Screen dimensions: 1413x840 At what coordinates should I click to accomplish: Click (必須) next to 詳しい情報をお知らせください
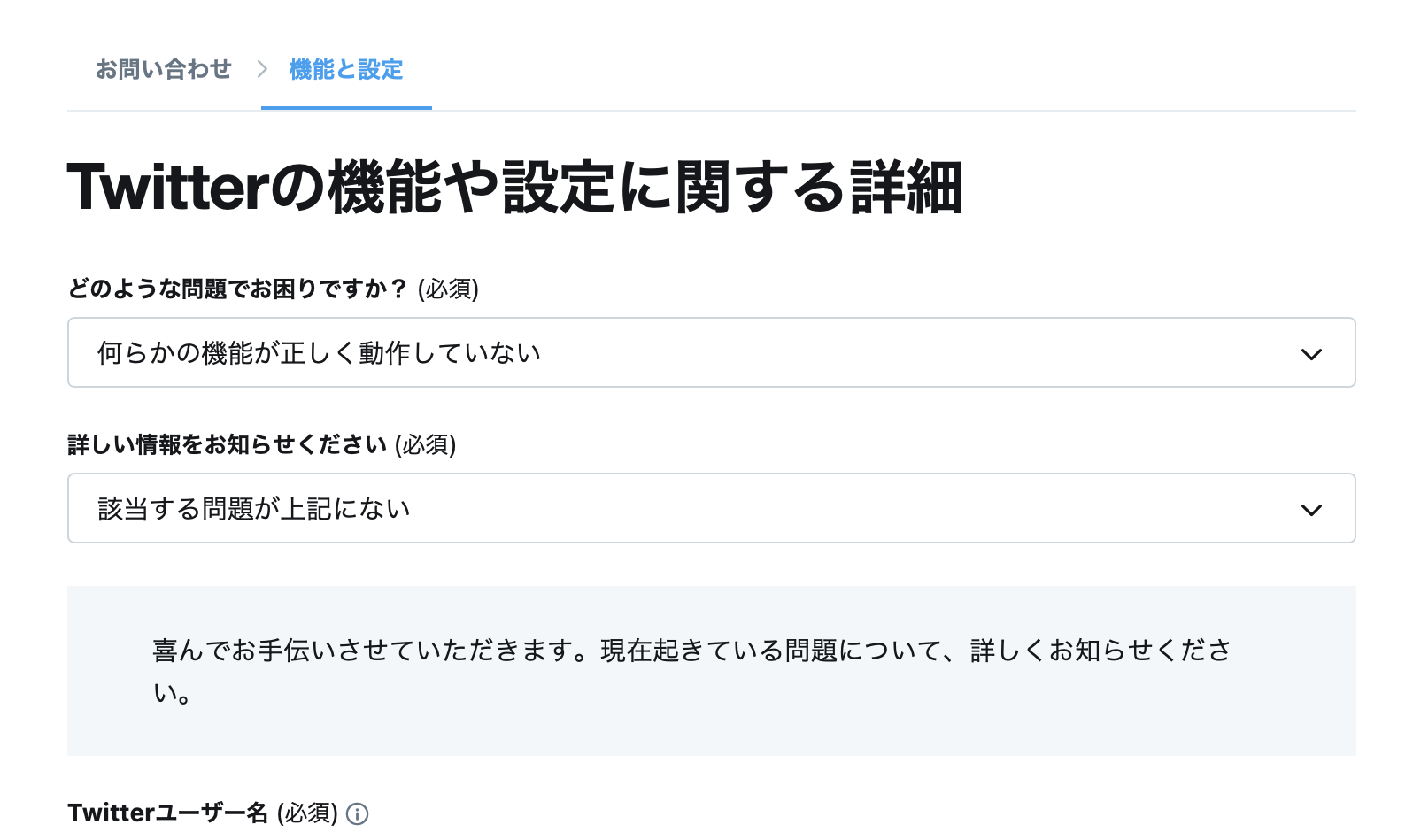(425, 444)
